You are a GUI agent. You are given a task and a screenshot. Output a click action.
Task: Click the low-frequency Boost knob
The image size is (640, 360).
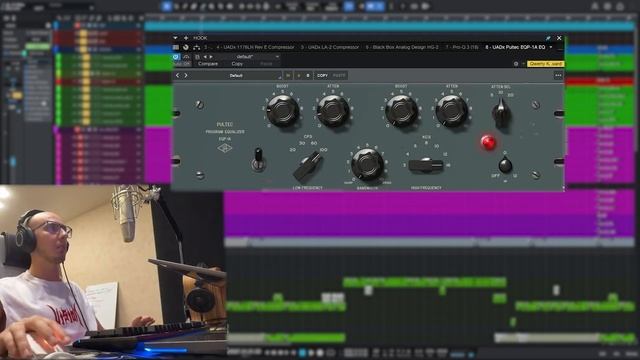click(282, 111)
